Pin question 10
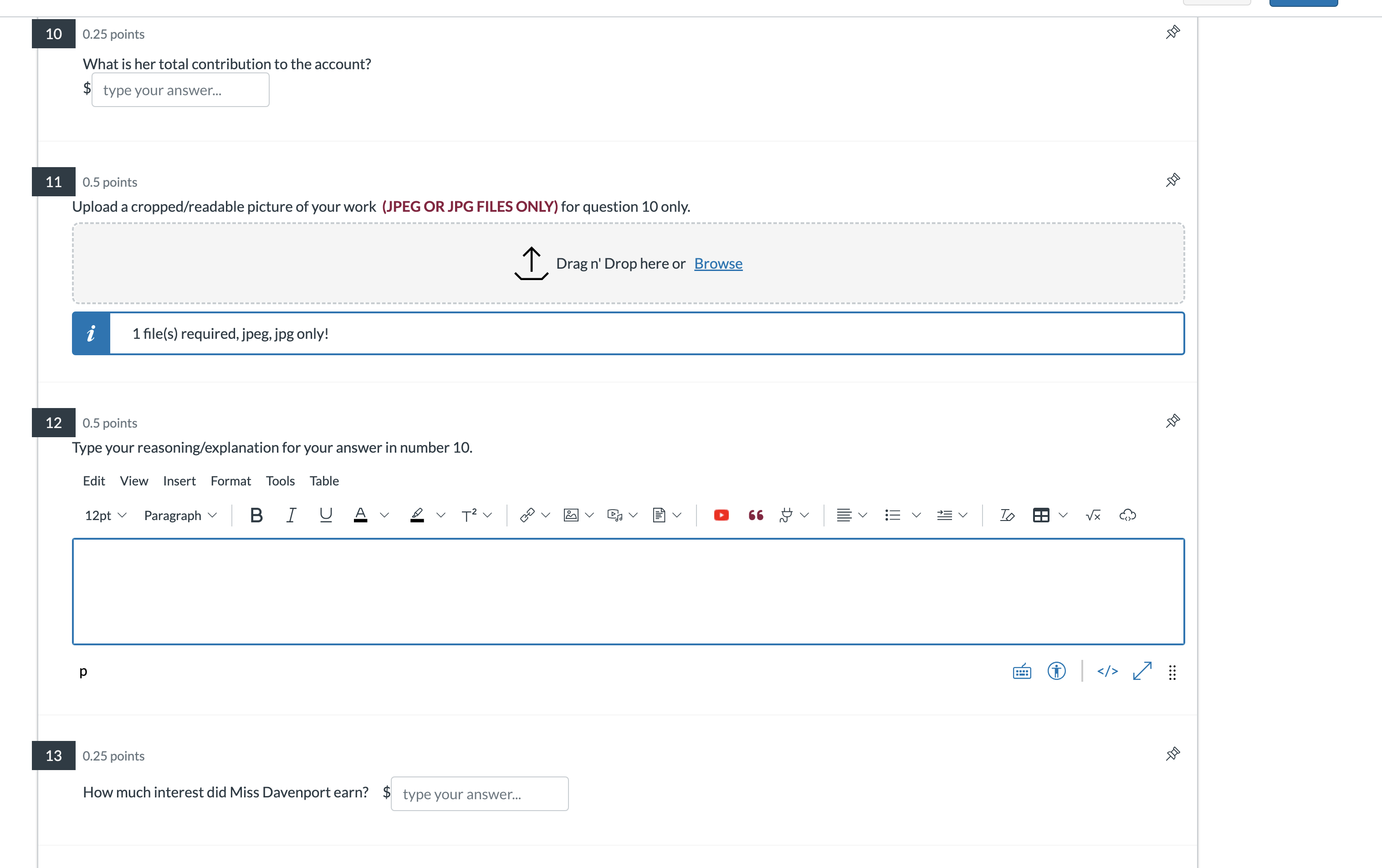This screenshot has width=1382, height=868. pyautogui.click(x=1172, y=32)
